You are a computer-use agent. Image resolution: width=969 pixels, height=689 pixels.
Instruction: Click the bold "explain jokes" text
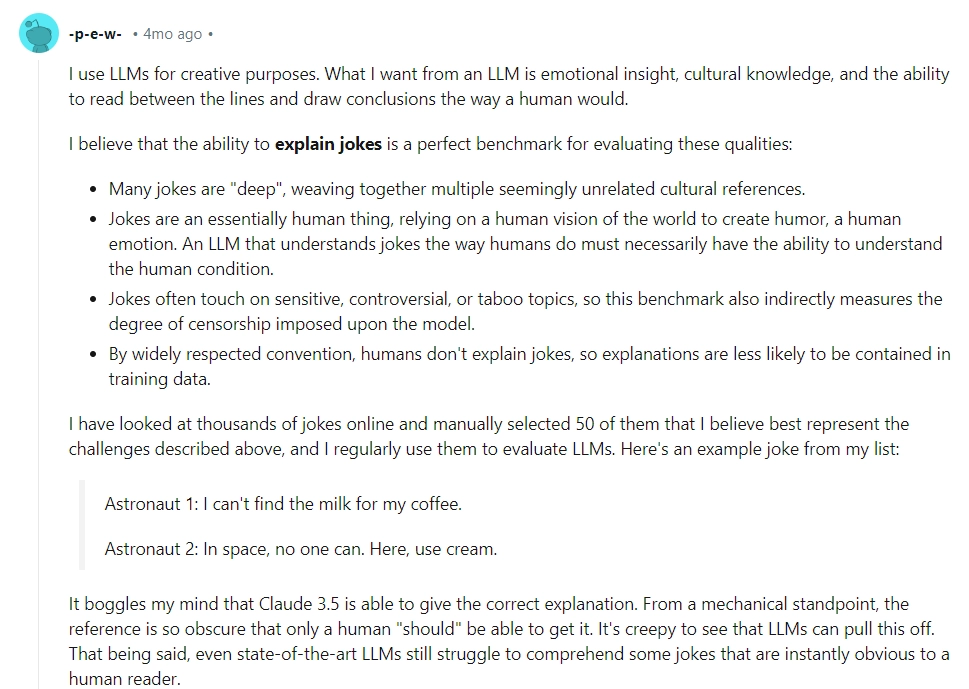point(328,144)
